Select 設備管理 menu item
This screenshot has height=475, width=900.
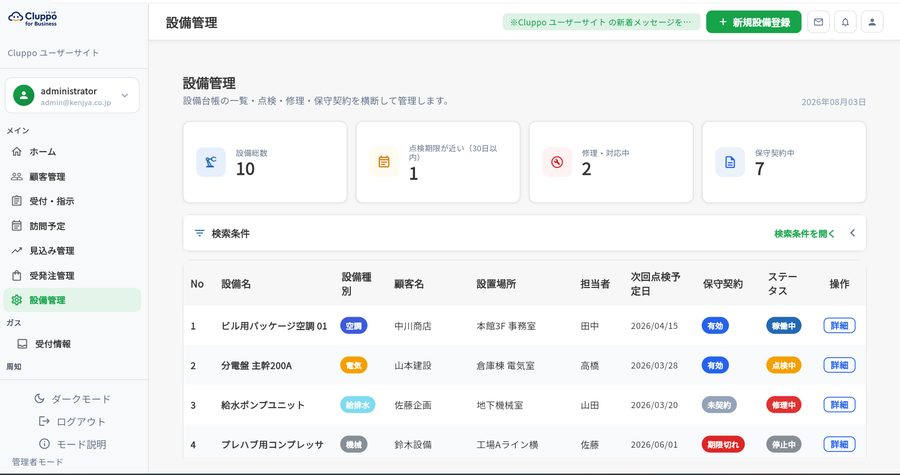72,300
